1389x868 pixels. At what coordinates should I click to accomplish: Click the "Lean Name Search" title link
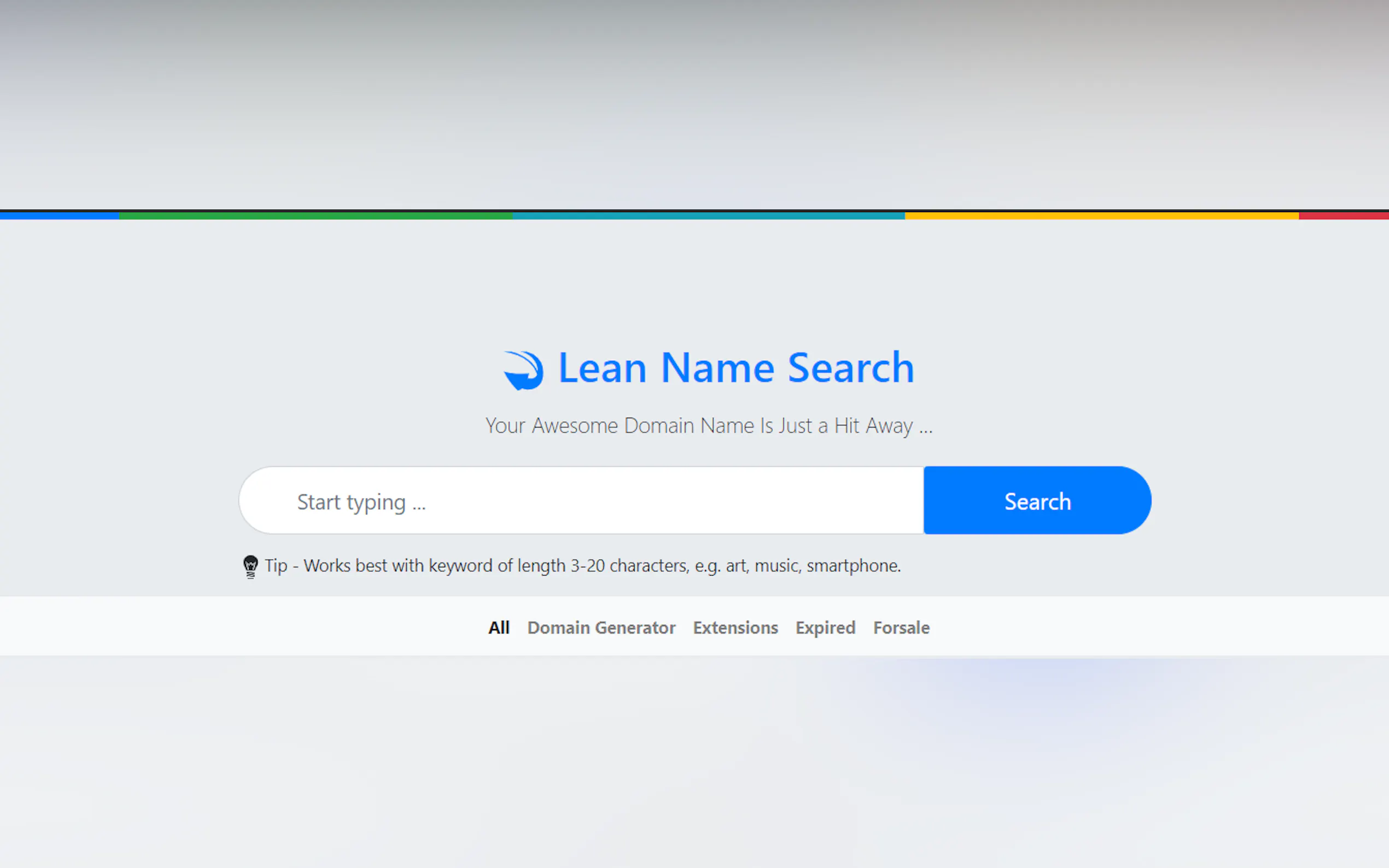tap(735, 368)
